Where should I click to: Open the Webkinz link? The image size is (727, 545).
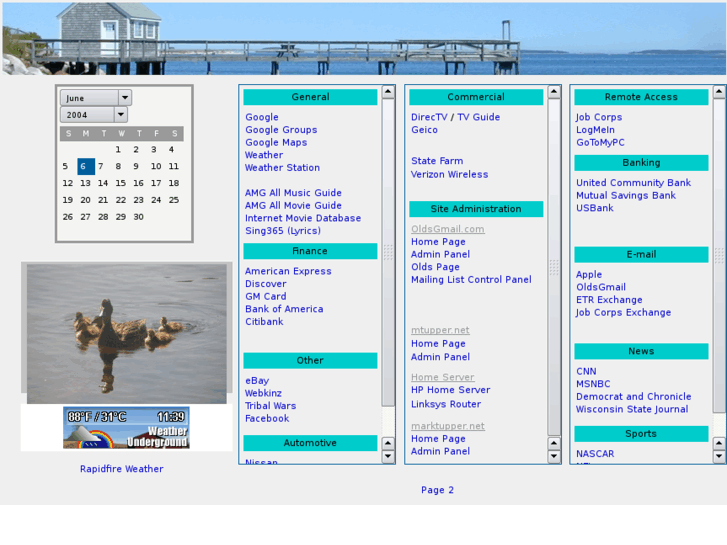tap(263, 393)
